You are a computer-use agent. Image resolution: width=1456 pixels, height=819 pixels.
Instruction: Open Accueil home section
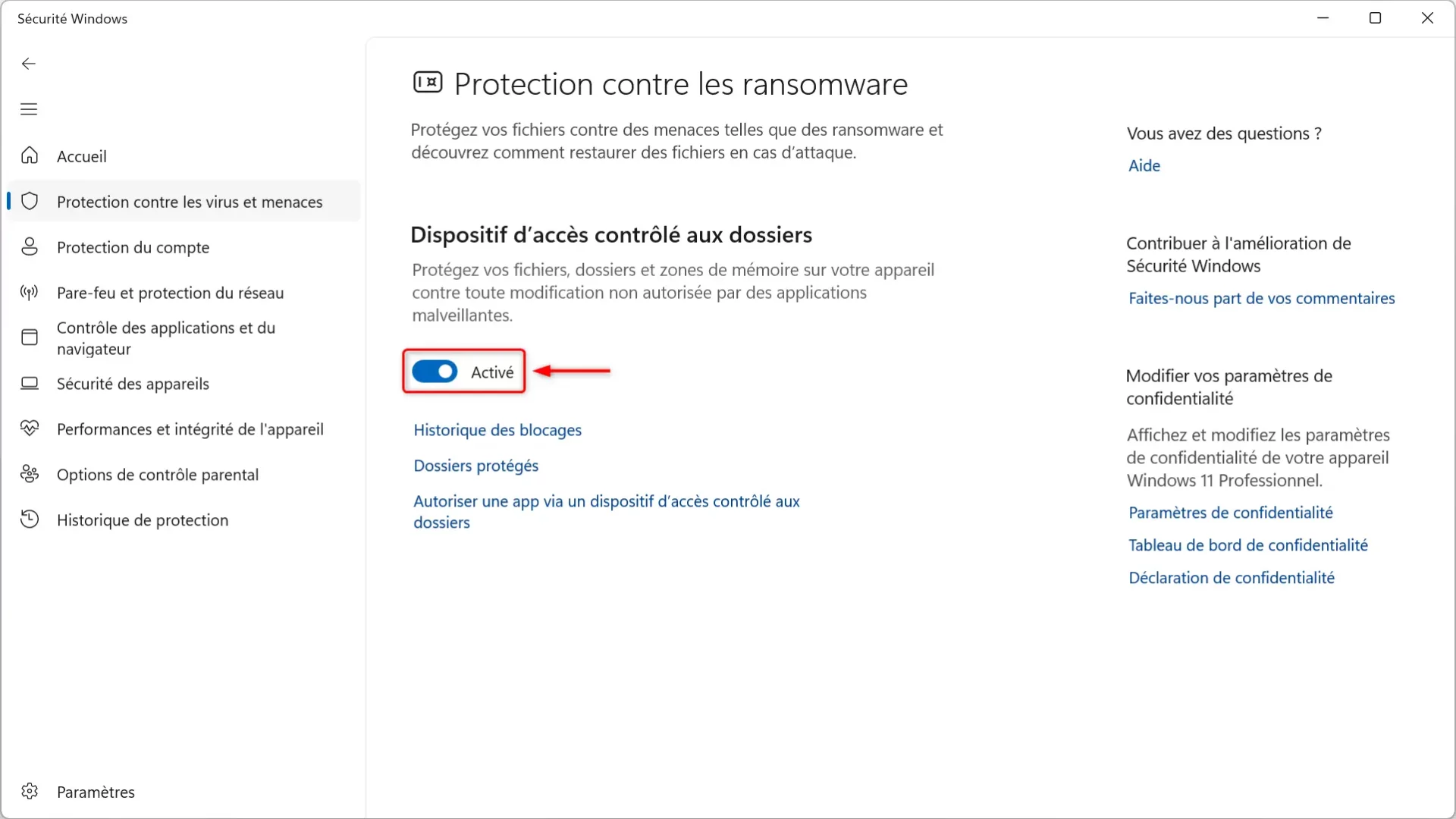(x=82, y=156)
